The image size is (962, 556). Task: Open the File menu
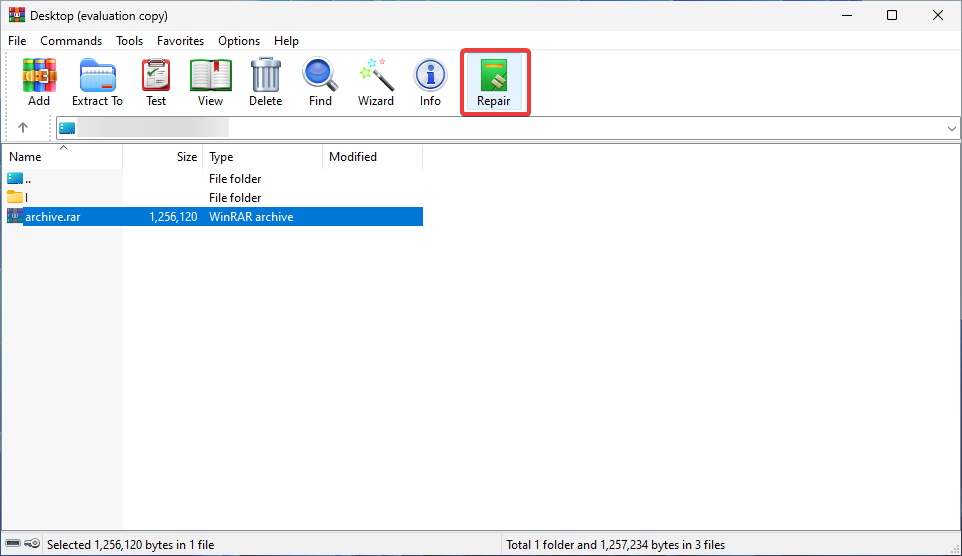click(x=17, y=41)
